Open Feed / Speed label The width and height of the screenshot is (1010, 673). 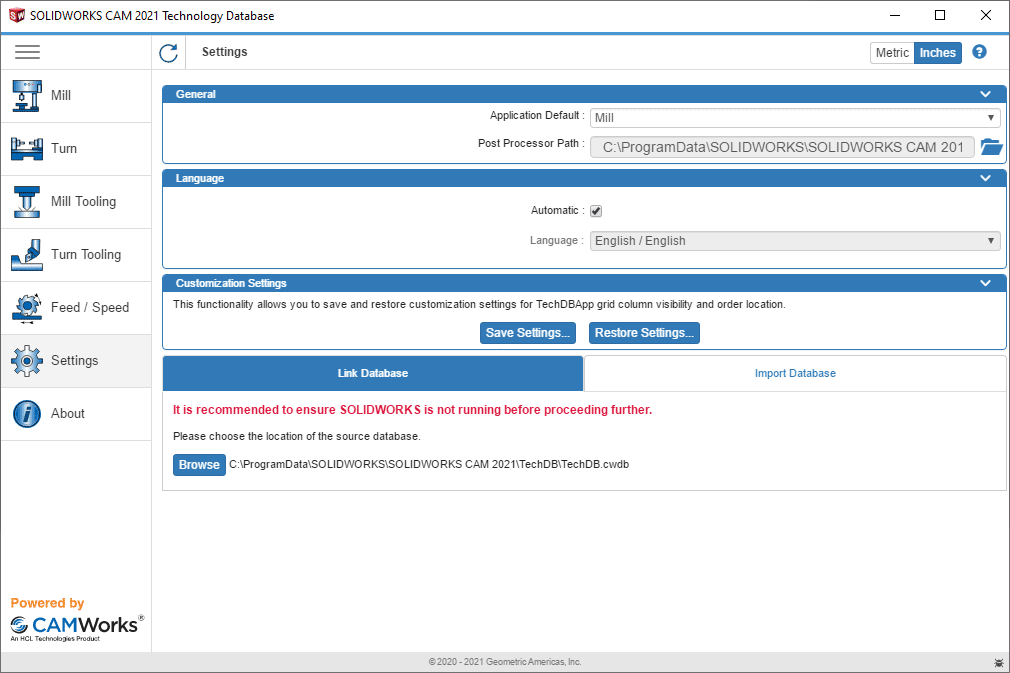coord(90,308)
